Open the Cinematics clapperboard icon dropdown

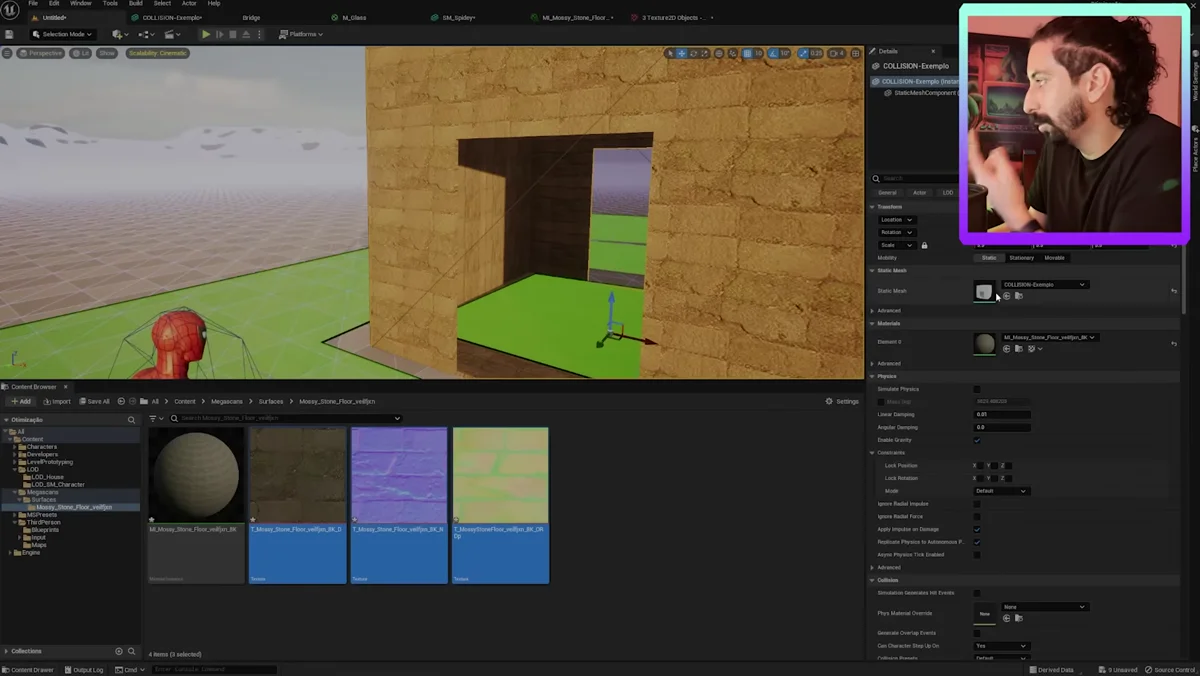pyautogui.click(x=173, y=34)
